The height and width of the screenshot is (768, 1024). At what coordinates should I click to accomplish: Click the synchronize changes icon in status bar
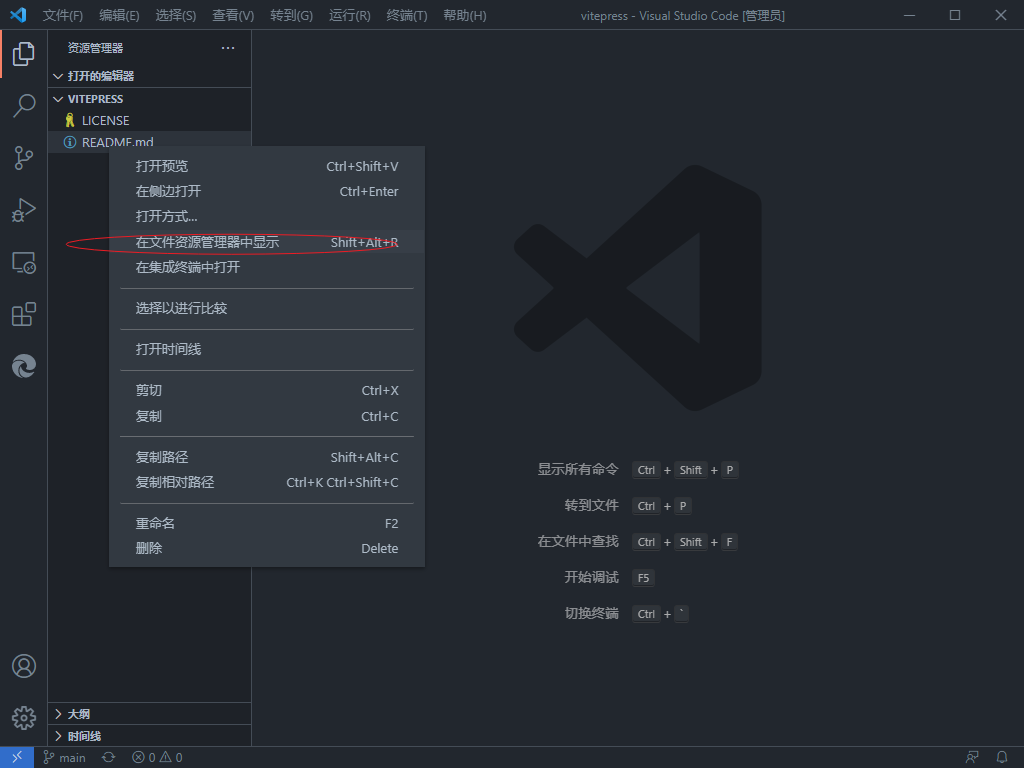tap(108, 758)
